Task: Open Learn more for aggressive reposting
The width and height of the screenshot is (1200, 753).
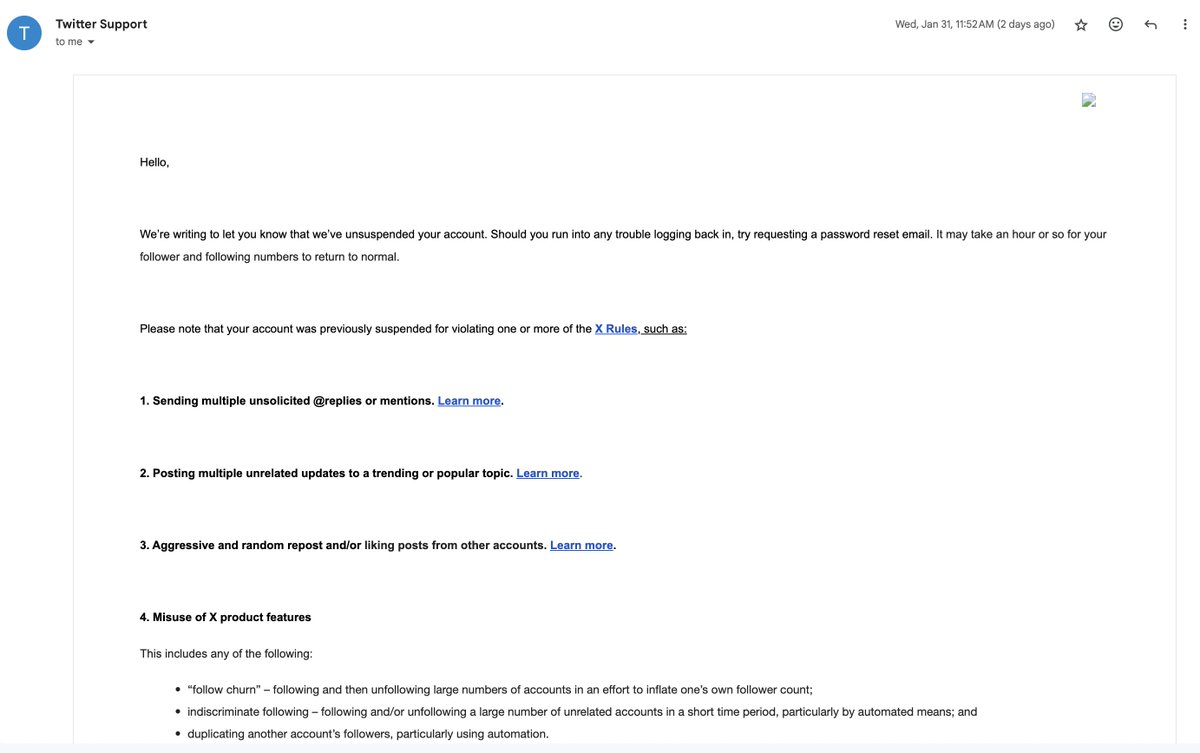Action: tap(581, 545)
